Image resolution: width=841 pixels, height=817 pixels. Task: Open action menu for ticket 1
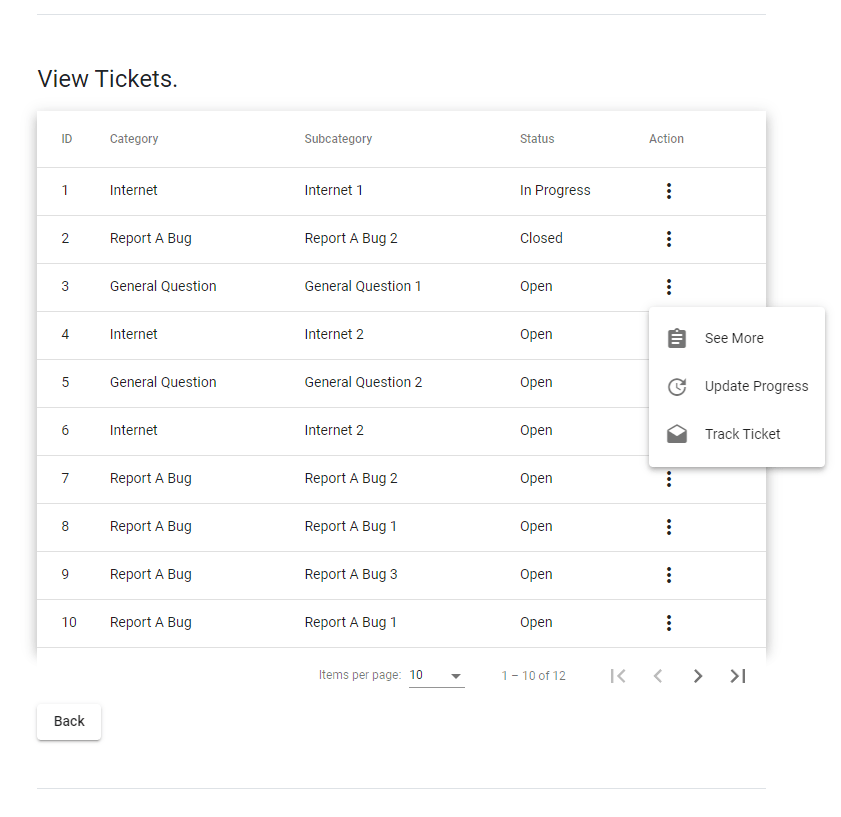click(x=668, y=191)
